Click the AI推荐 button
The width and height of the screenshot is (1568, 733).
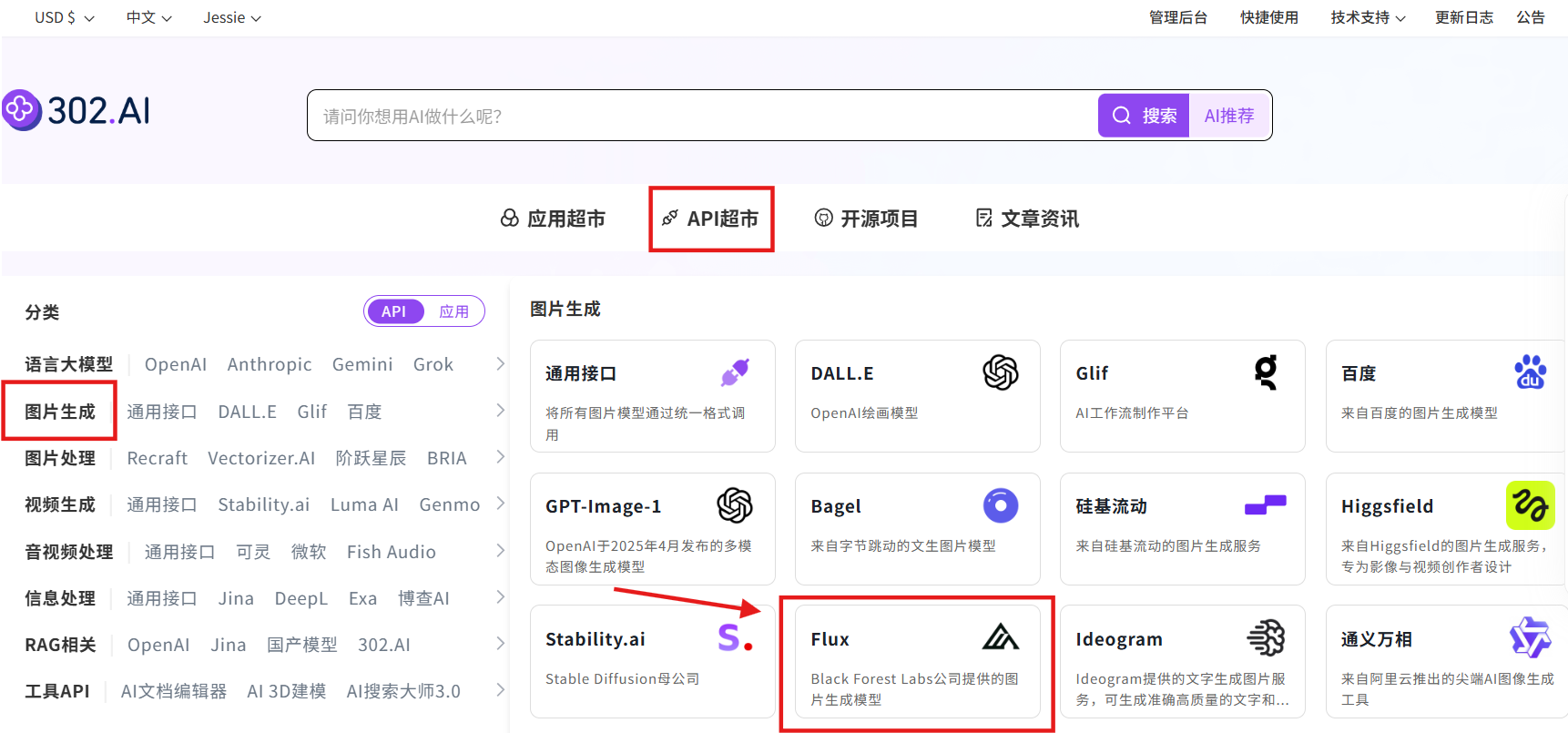tap(1229, 116)
